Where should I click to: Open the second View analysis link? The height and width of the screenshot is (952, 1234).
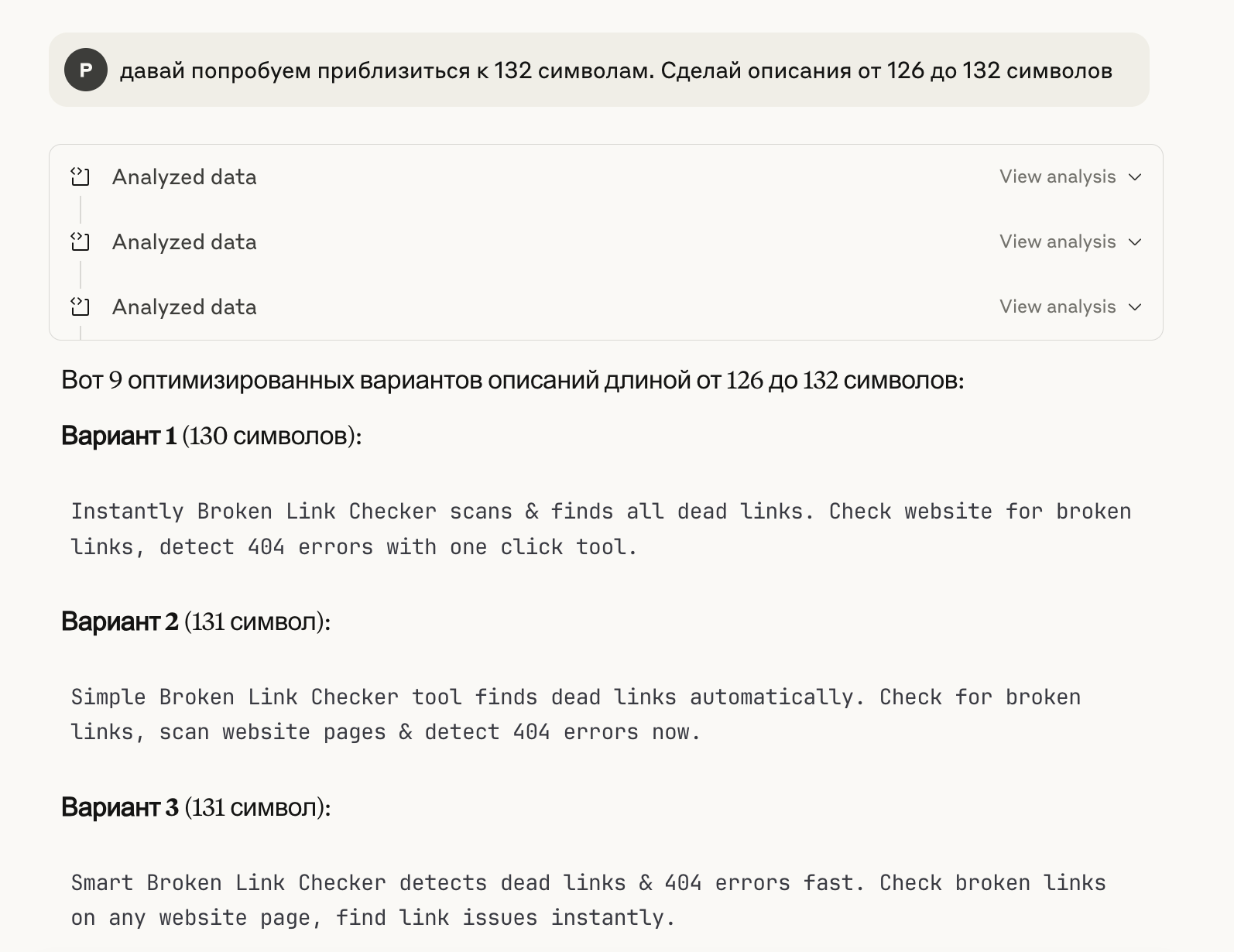coord(1057,242)
